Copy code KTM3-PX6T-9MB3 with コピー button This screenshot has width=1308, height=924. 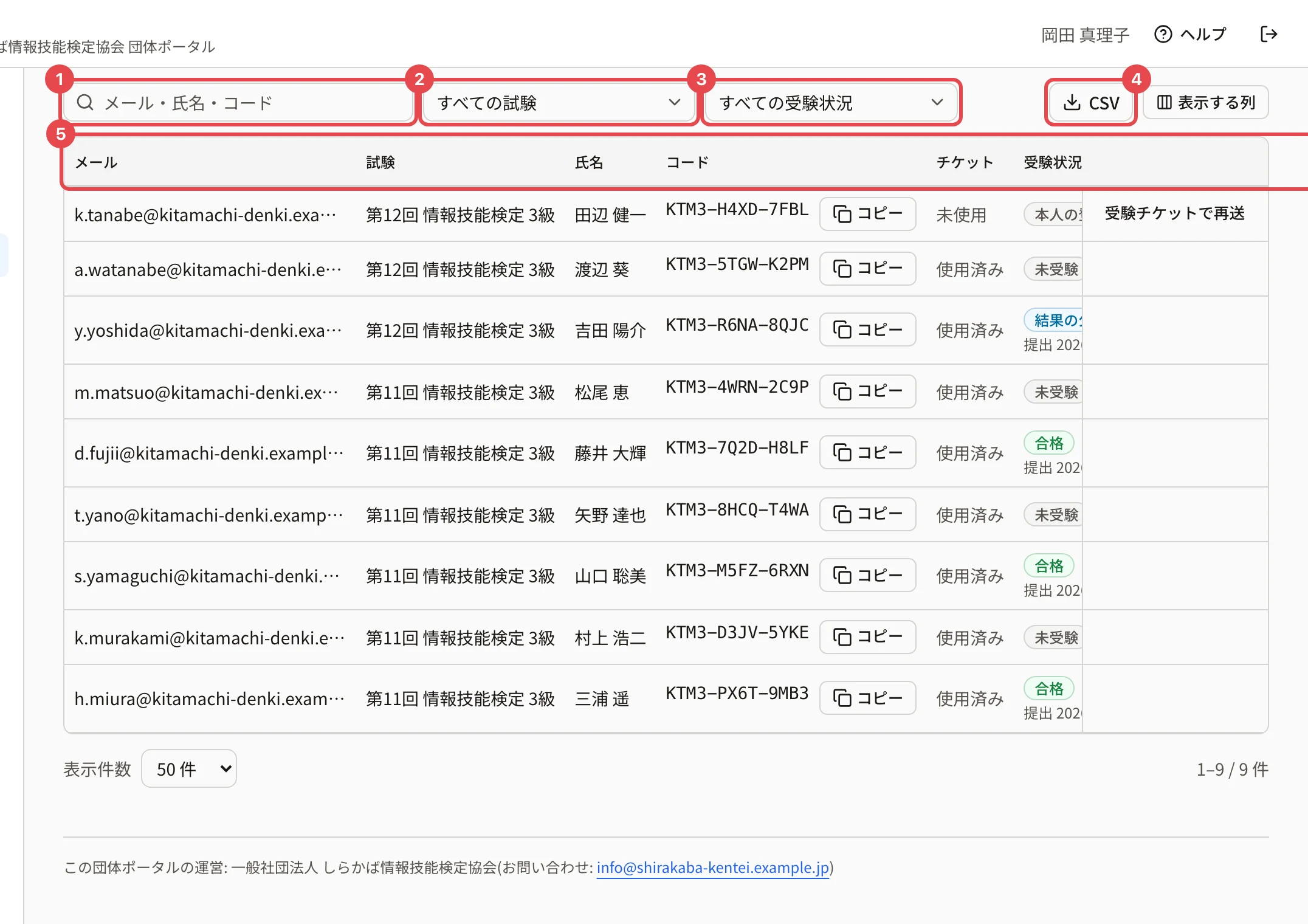(867, 698)
